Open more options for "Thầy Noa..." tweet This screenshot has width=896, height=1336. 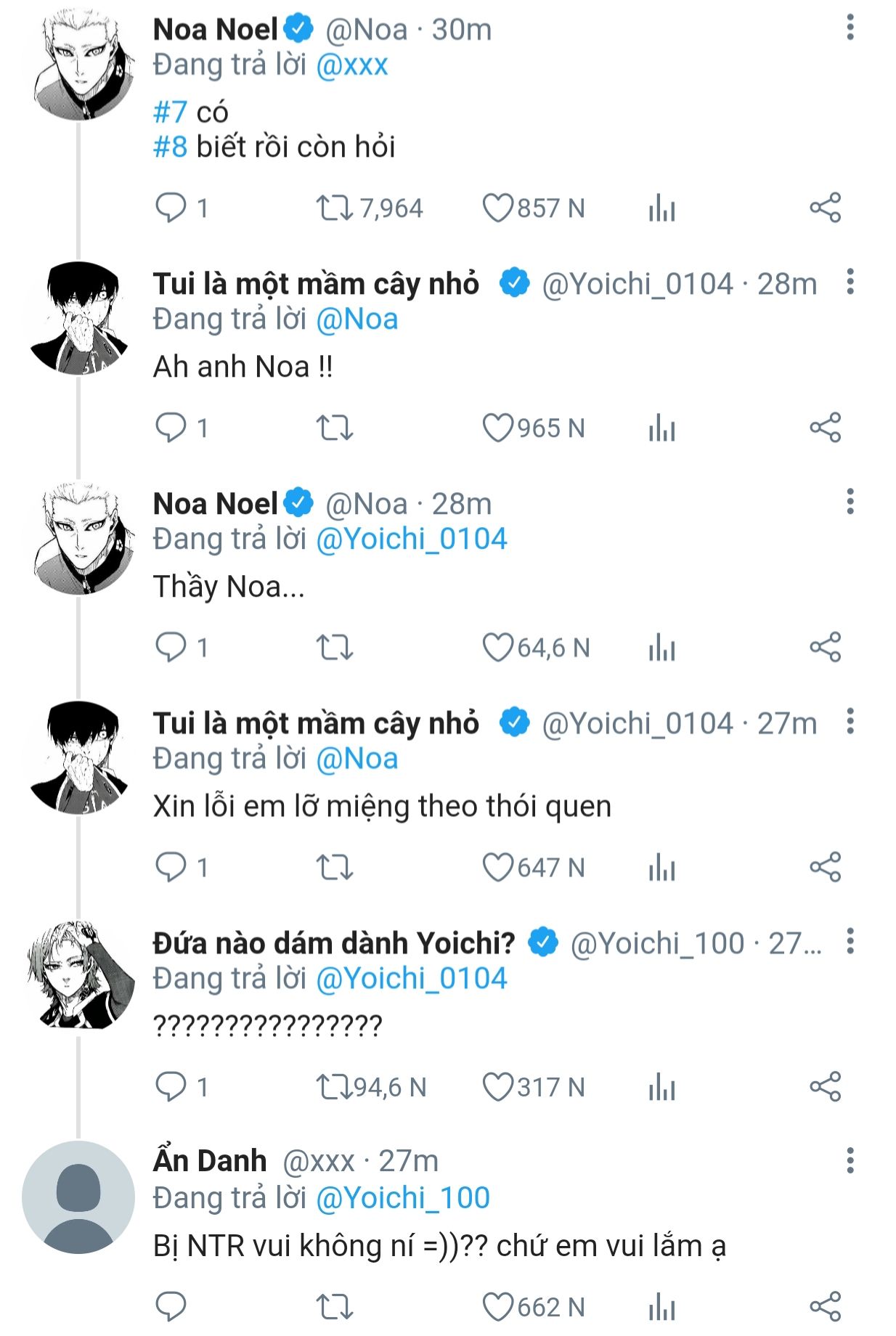pyautogui.click(x=850, y=502)
